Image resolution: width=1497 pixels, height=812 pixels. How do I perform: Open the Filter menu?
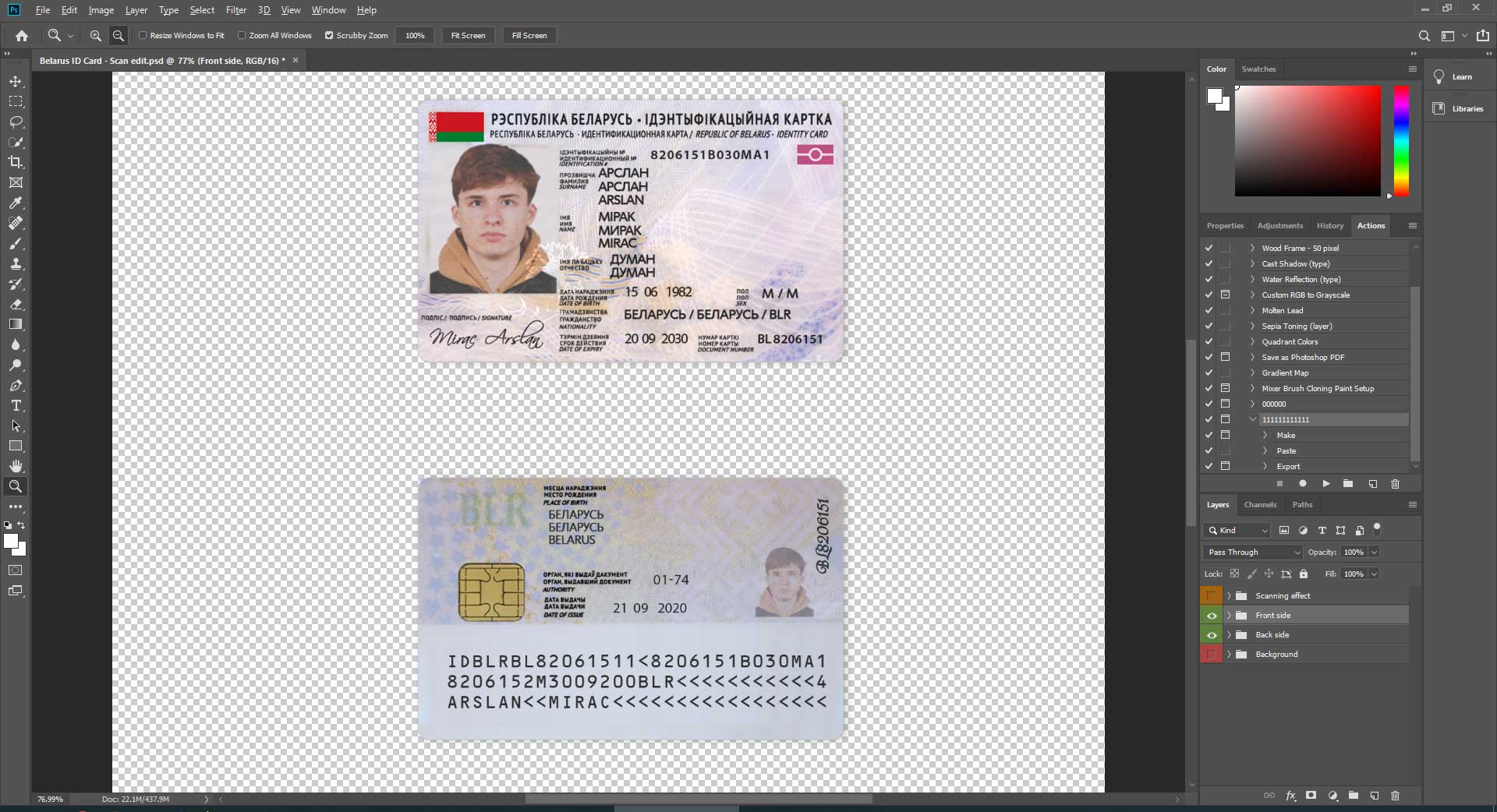click(x=235, y=10)
